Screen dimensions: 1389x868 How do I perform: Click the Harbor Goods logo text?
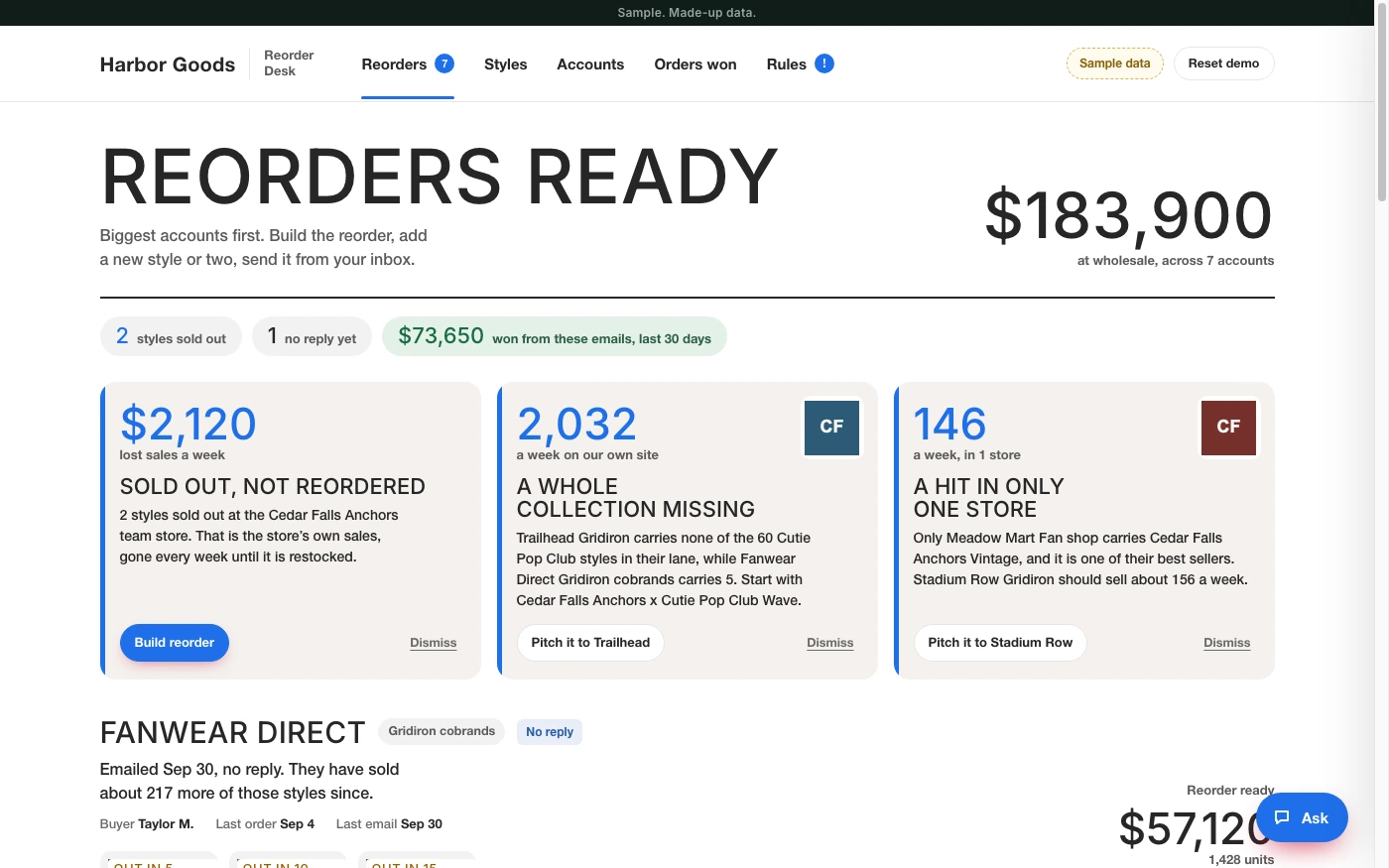click(168, 64)
